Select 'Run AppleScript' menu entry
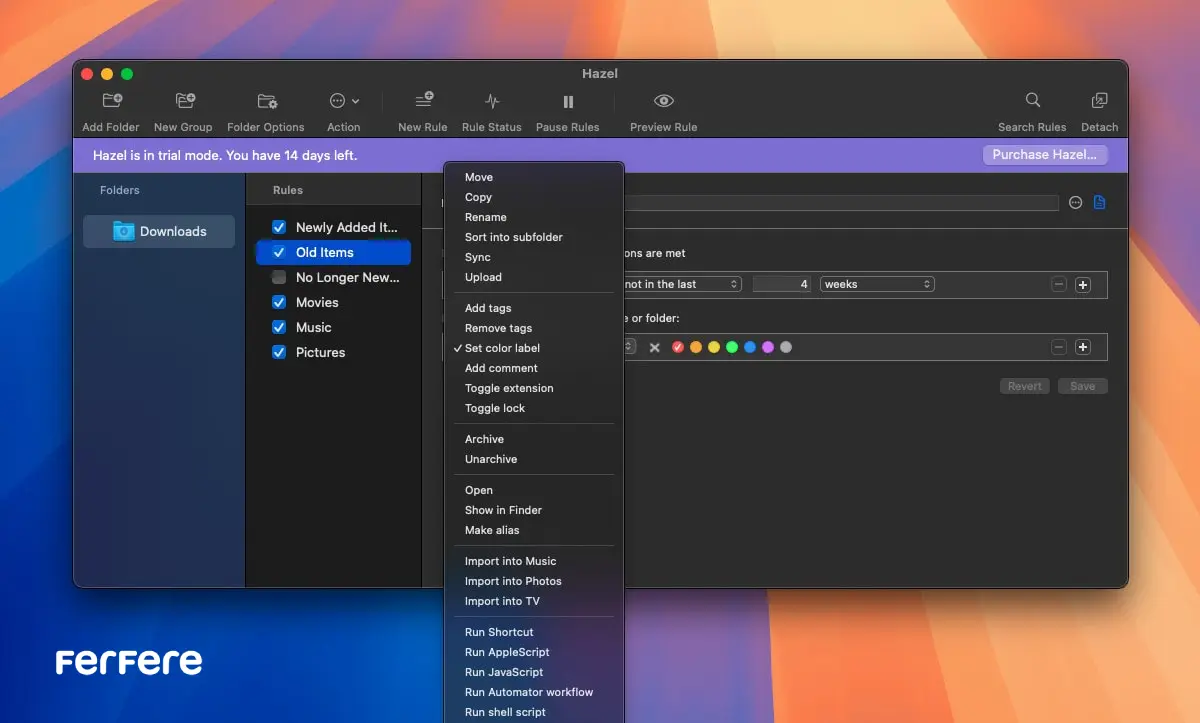The width and height of the screenshot is (1200, 723). [x=507, y=652]
